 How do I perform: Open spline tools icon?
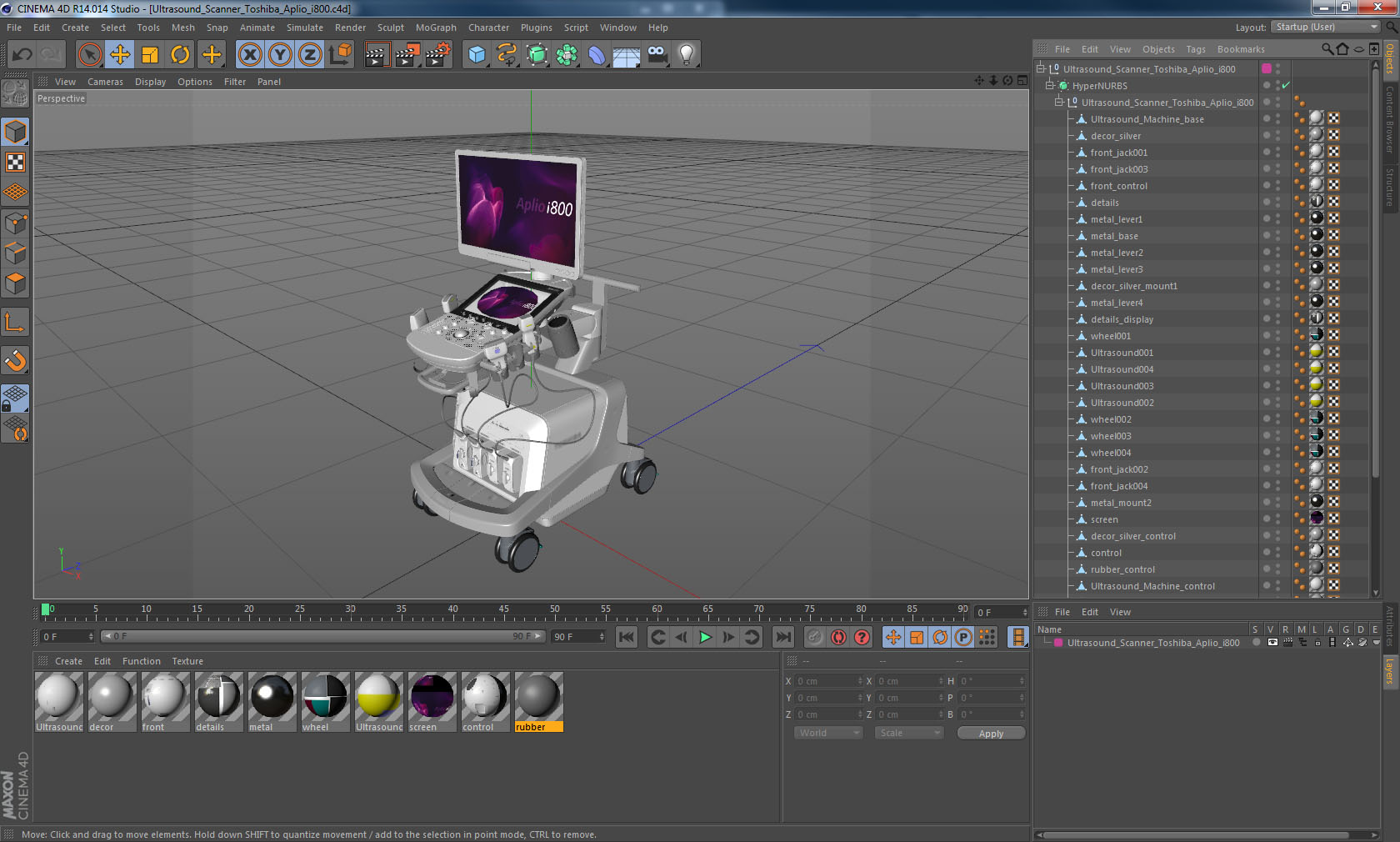point(507,55)
